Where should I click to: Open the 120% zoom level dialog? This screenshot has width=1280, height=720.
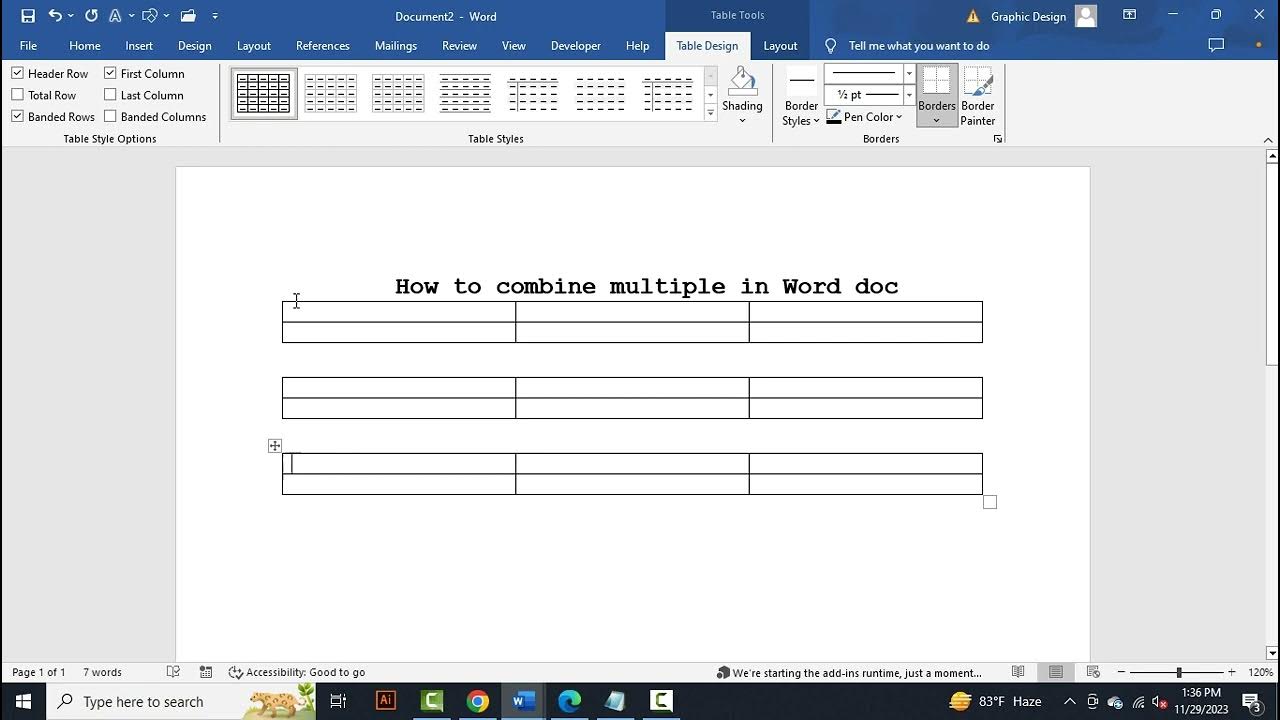coord(1260,672)
